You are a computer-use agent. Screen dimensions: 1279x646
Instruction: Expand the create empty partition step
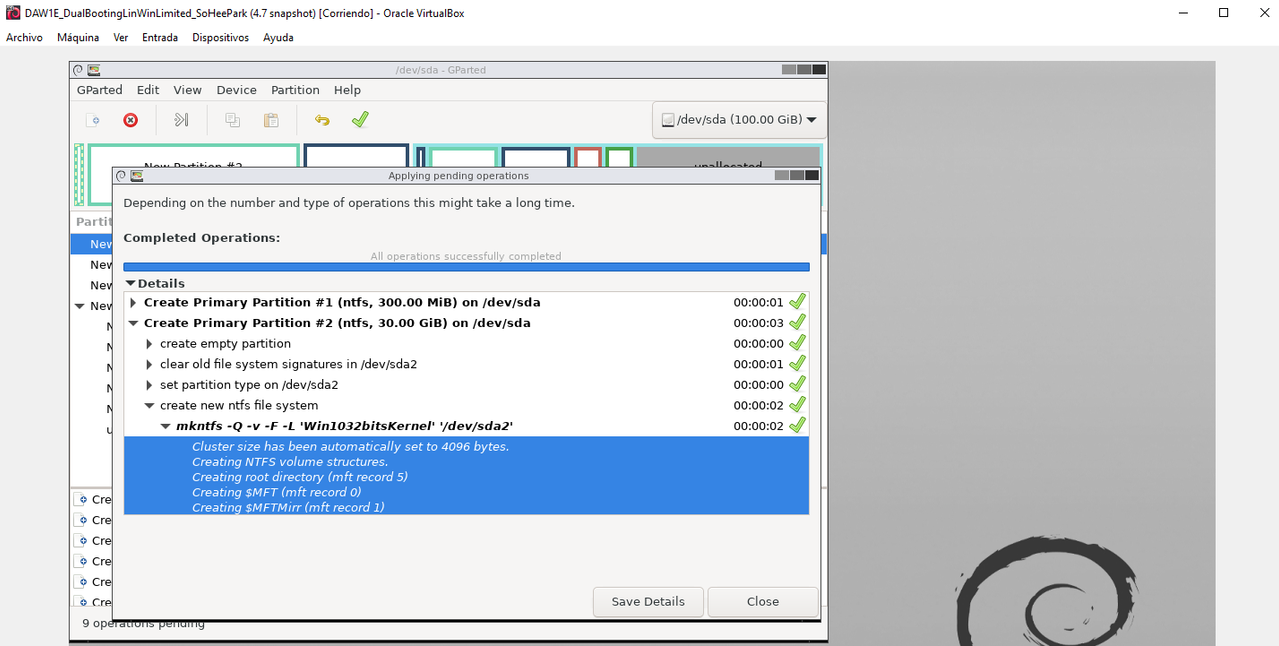[x=149, y=344]
